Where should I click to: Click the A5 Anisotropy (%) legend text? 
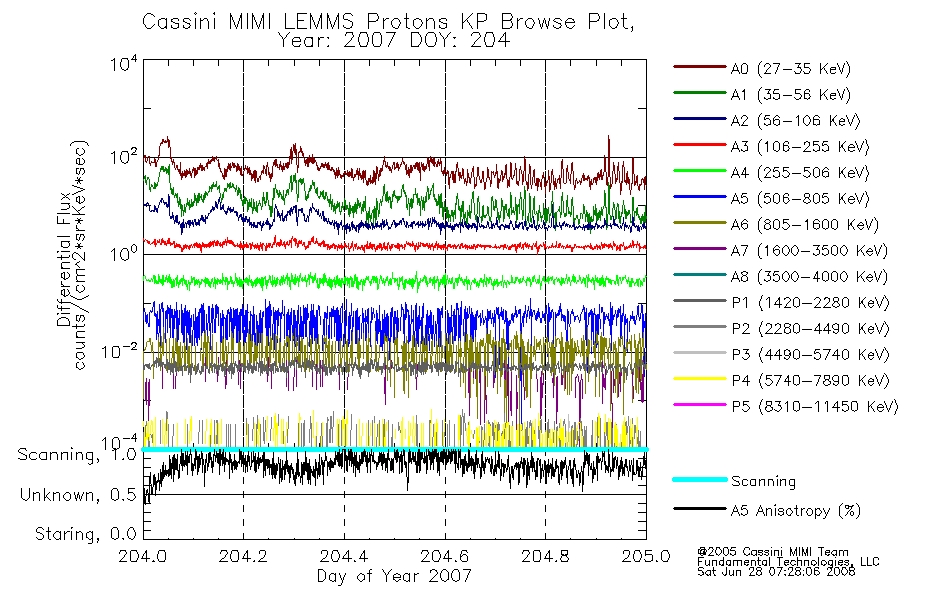pyautogui.click(x=796, y=512)
